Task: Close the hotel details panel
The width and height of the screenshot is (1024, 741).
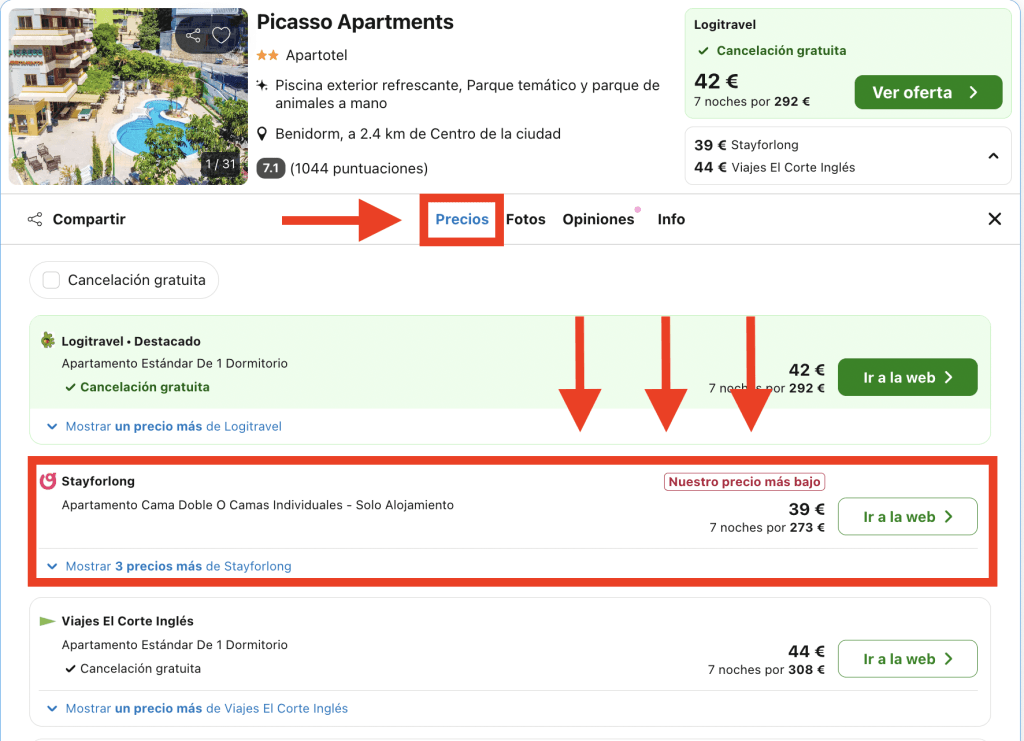Action: click(x=994, y=219)
